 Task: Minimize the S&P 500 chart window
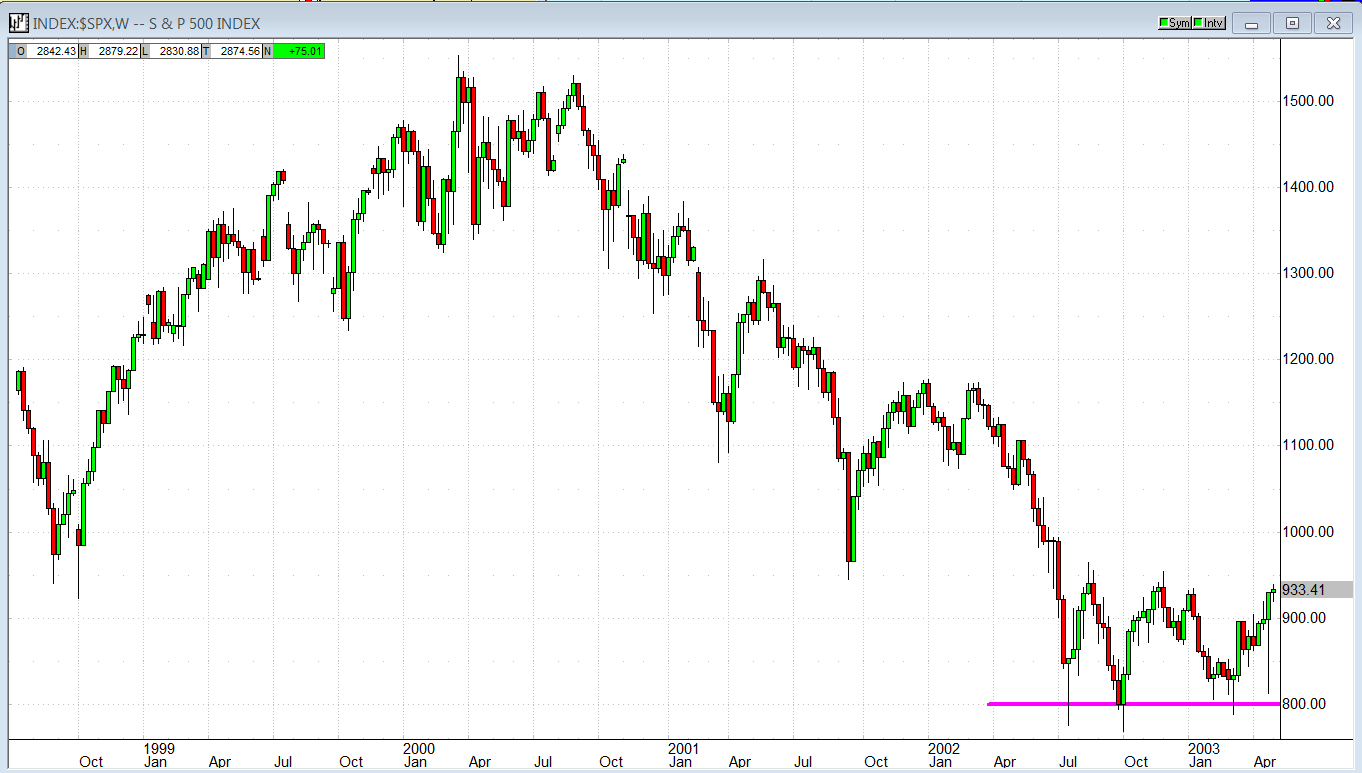[1251, 23]
